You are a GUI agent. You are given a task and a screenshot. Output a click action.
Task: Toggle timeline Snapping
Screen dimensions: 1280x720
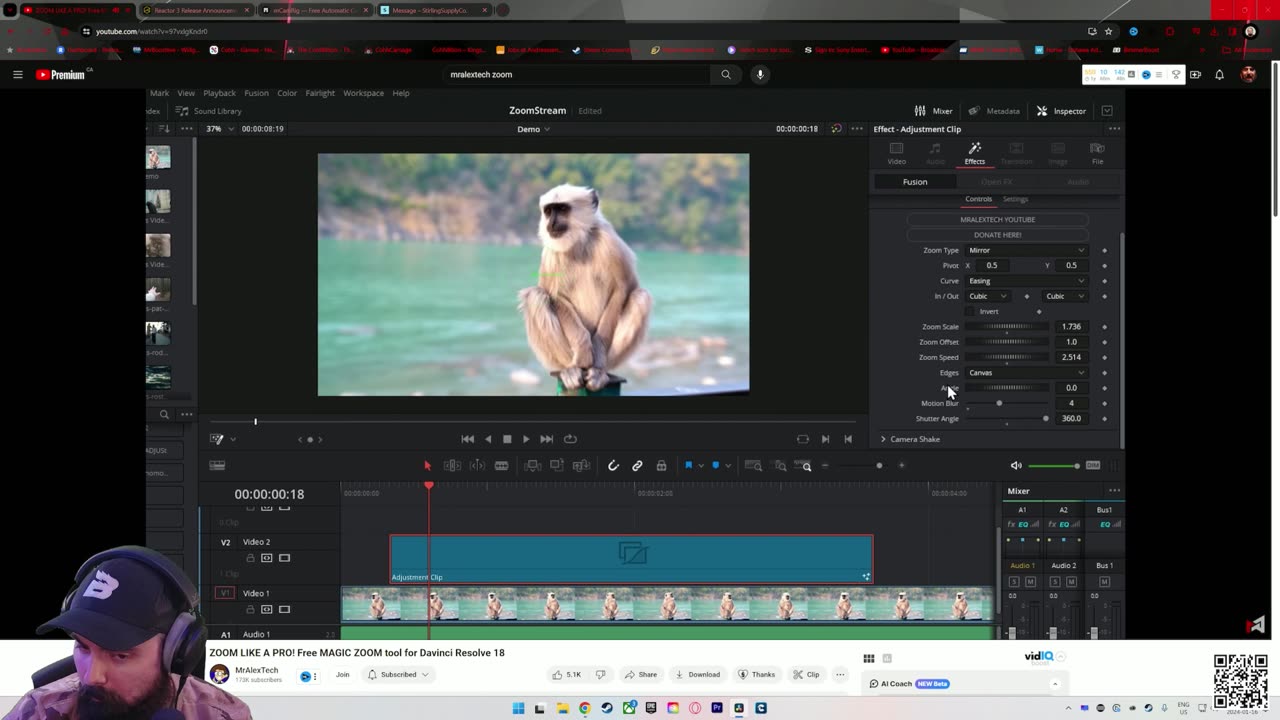point(613,465)
